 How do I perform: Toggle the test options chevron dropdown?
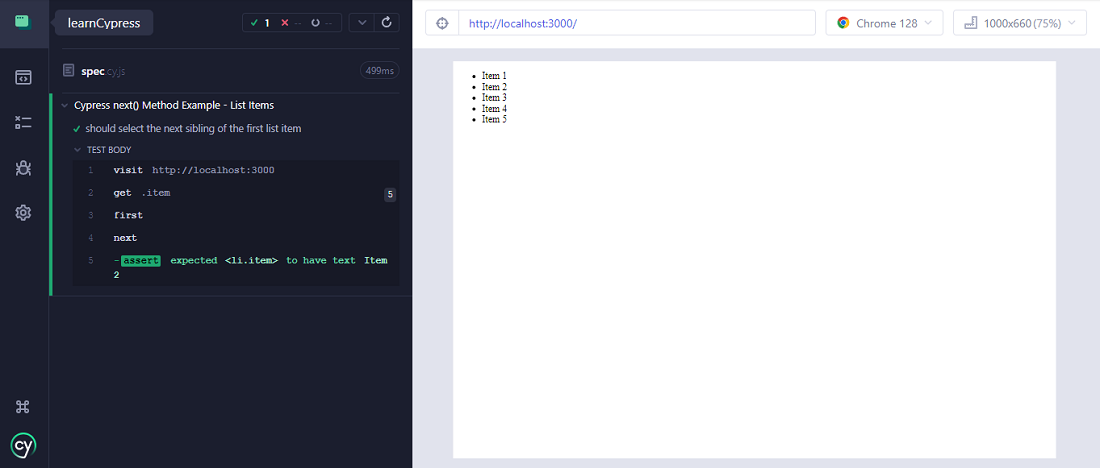pos(361,22)
